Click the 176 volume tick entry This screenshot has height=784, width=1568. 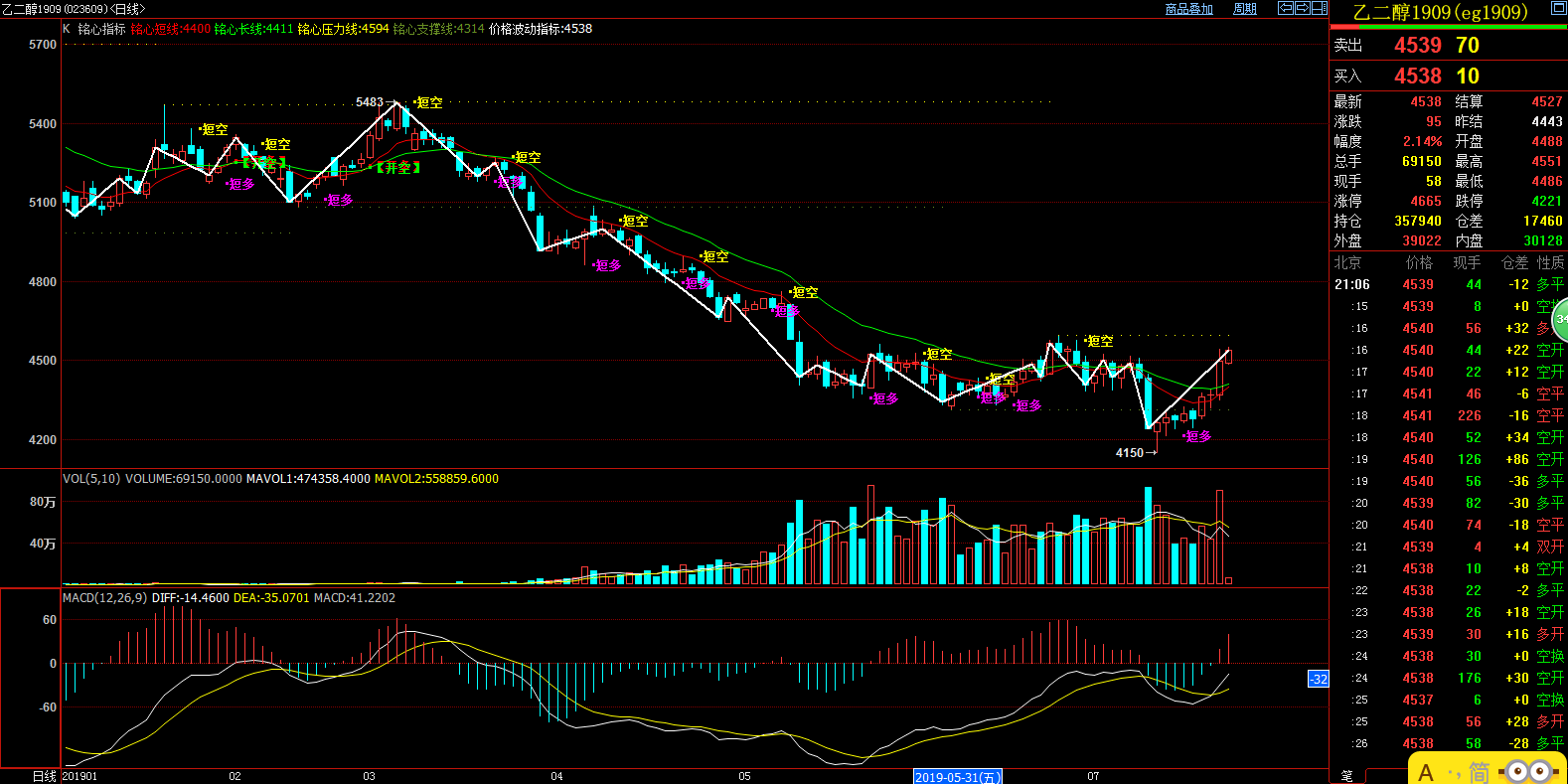[x=1469, y=678]
